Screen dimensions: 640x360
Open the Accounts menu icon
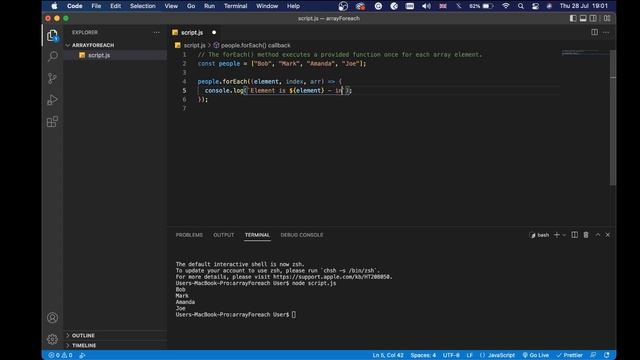52,317
